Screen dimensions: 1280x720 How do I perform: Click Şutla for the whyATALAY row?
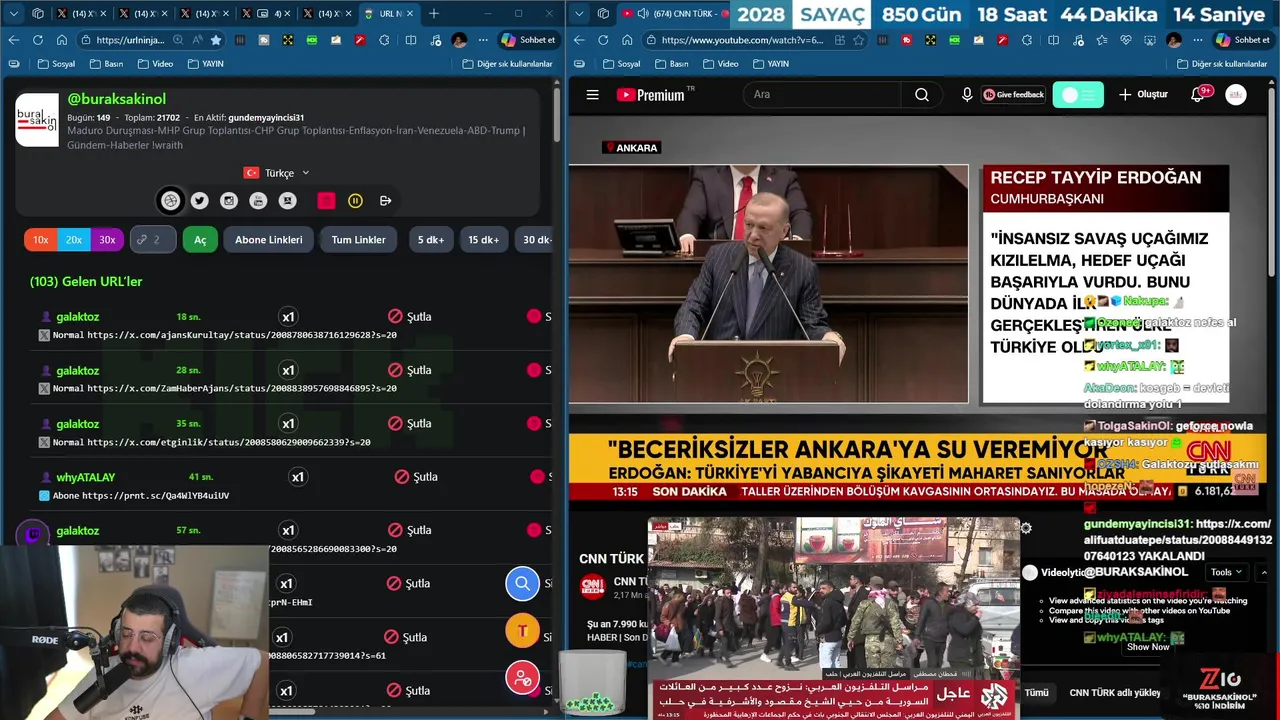click(416, 477)
